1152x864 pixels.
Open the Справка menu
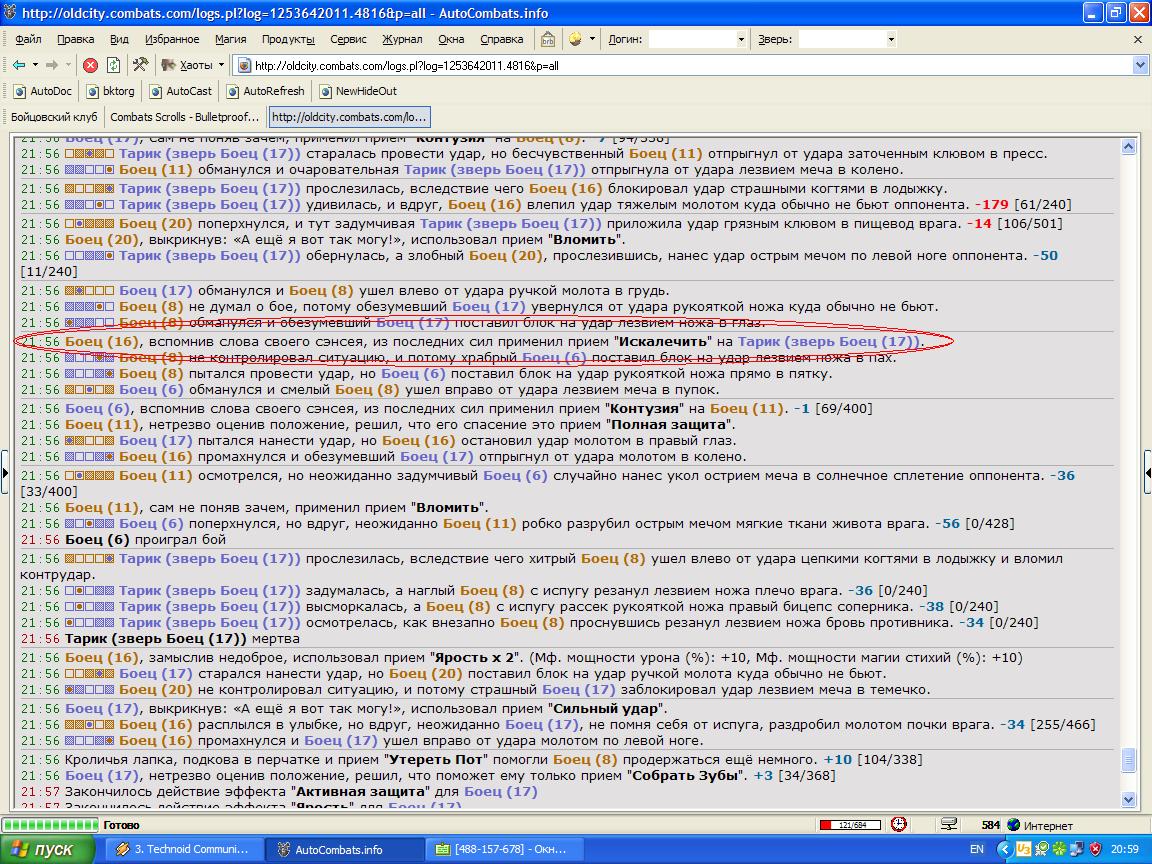(x=502, y=39)
